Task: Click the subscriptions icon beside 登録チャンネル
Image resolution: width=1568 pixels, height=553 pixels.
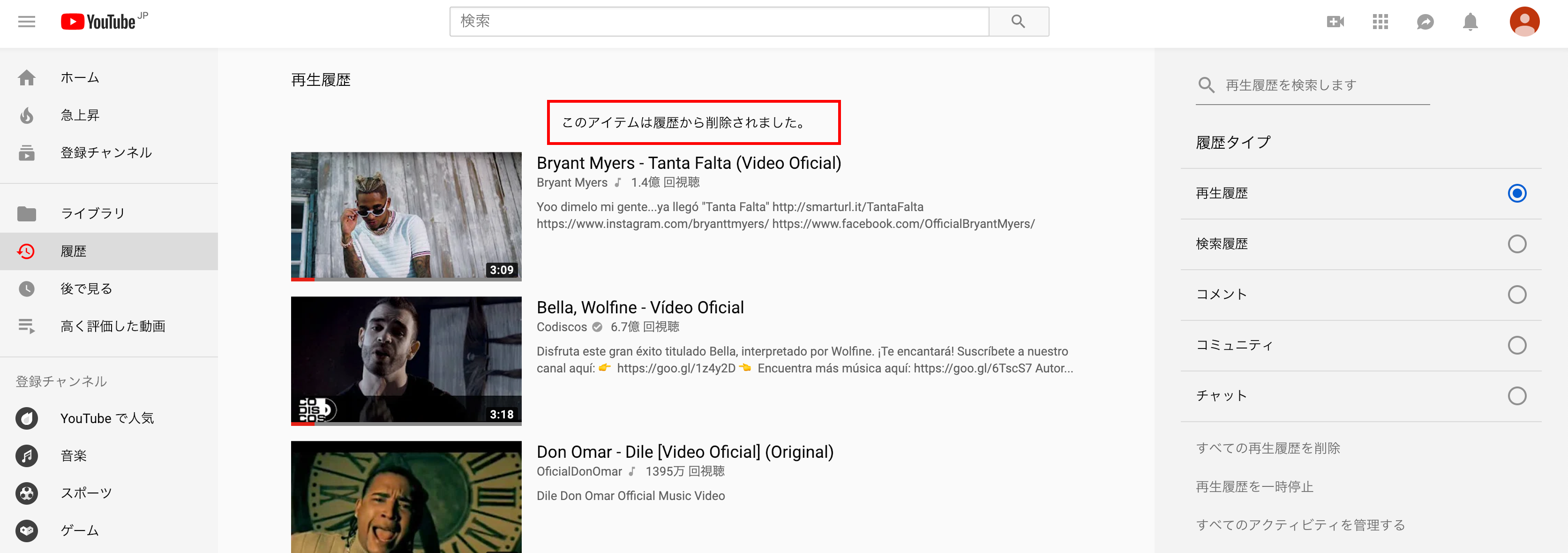Action: [x=27, y=152]
